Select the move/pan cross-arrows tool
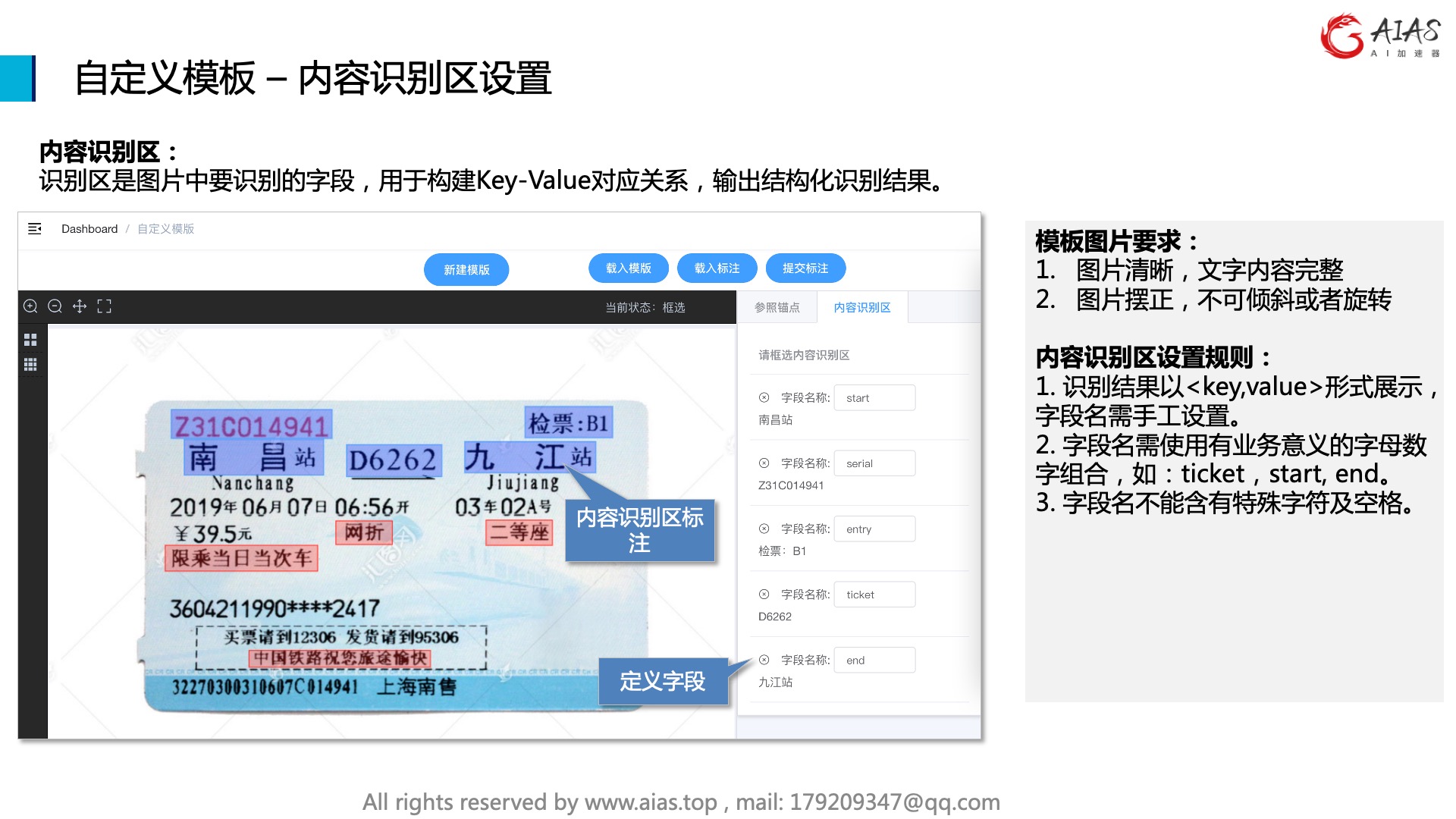This screenshot has height=819, width=1456. click(80, 306)
